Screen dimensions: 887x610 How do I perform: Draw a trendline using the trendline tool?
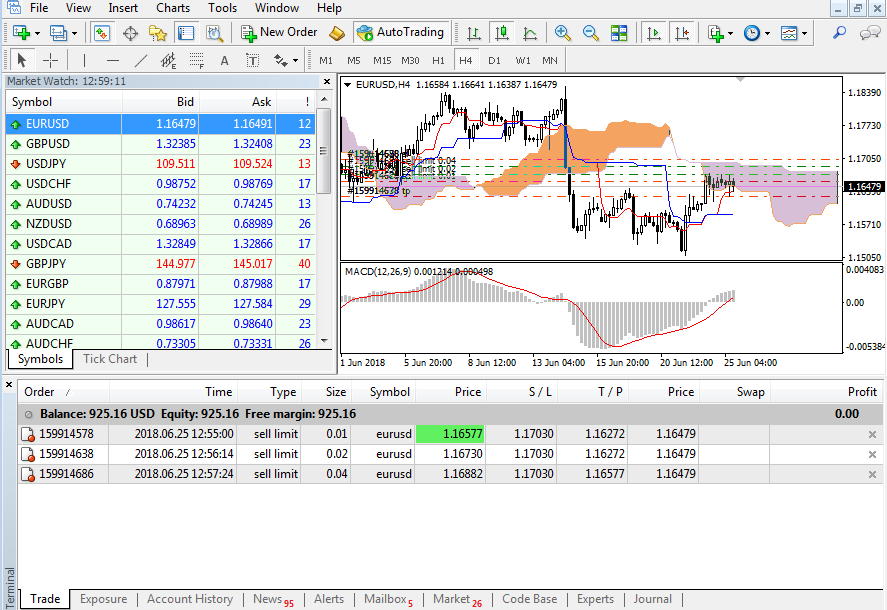140,60
